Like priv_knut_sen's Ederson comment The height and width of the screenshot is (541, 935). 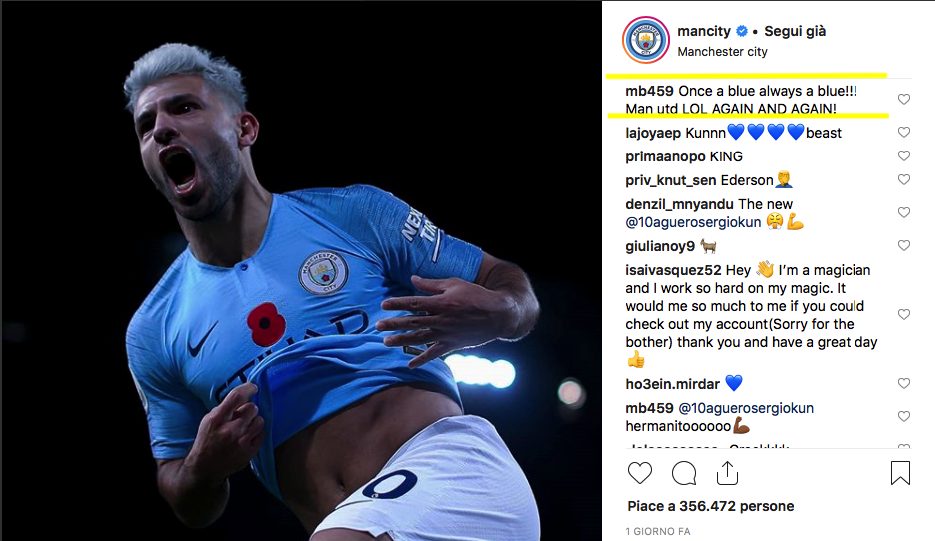pyautogui.click(x=904, y=179)
